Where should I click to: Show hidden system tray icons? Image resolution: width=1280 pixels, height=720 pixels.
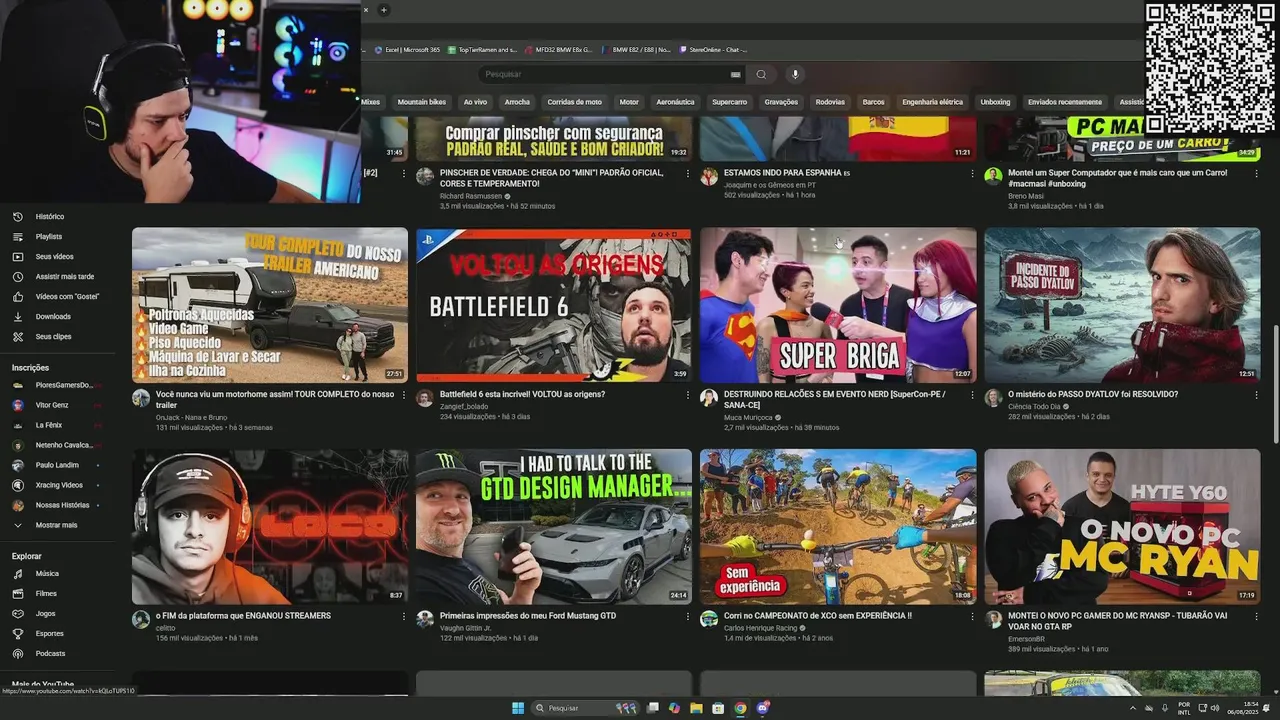pyautogui.click(x=1133, y=708)
